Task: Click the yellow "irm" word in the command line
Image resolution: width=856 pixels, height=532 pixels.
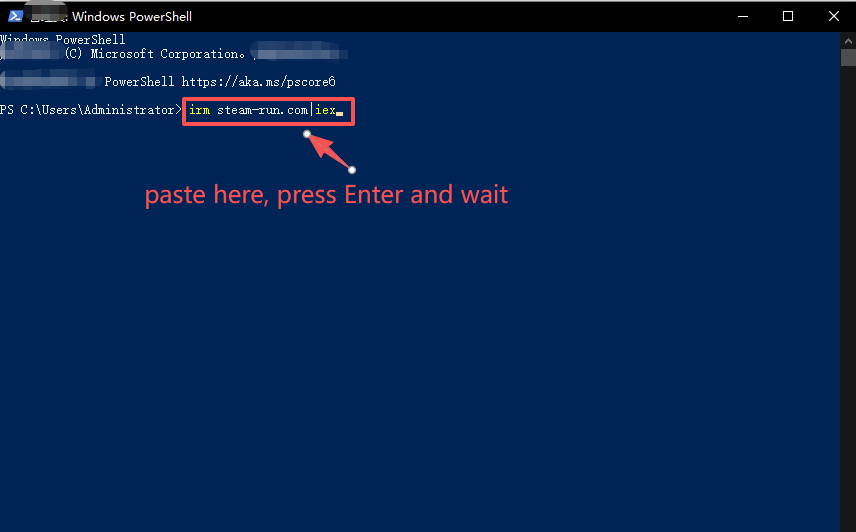Action: click(x=199, y=110)
